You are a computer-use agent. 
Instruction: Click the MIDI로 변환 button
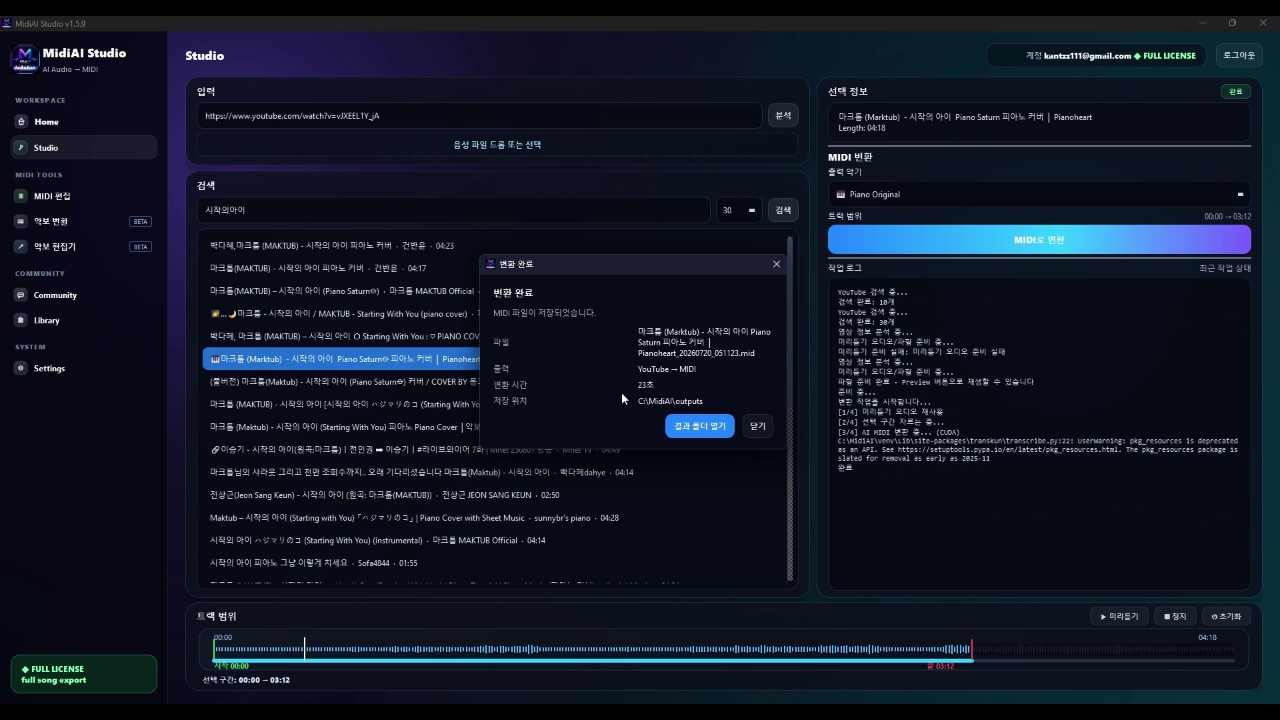point(1039,239)
